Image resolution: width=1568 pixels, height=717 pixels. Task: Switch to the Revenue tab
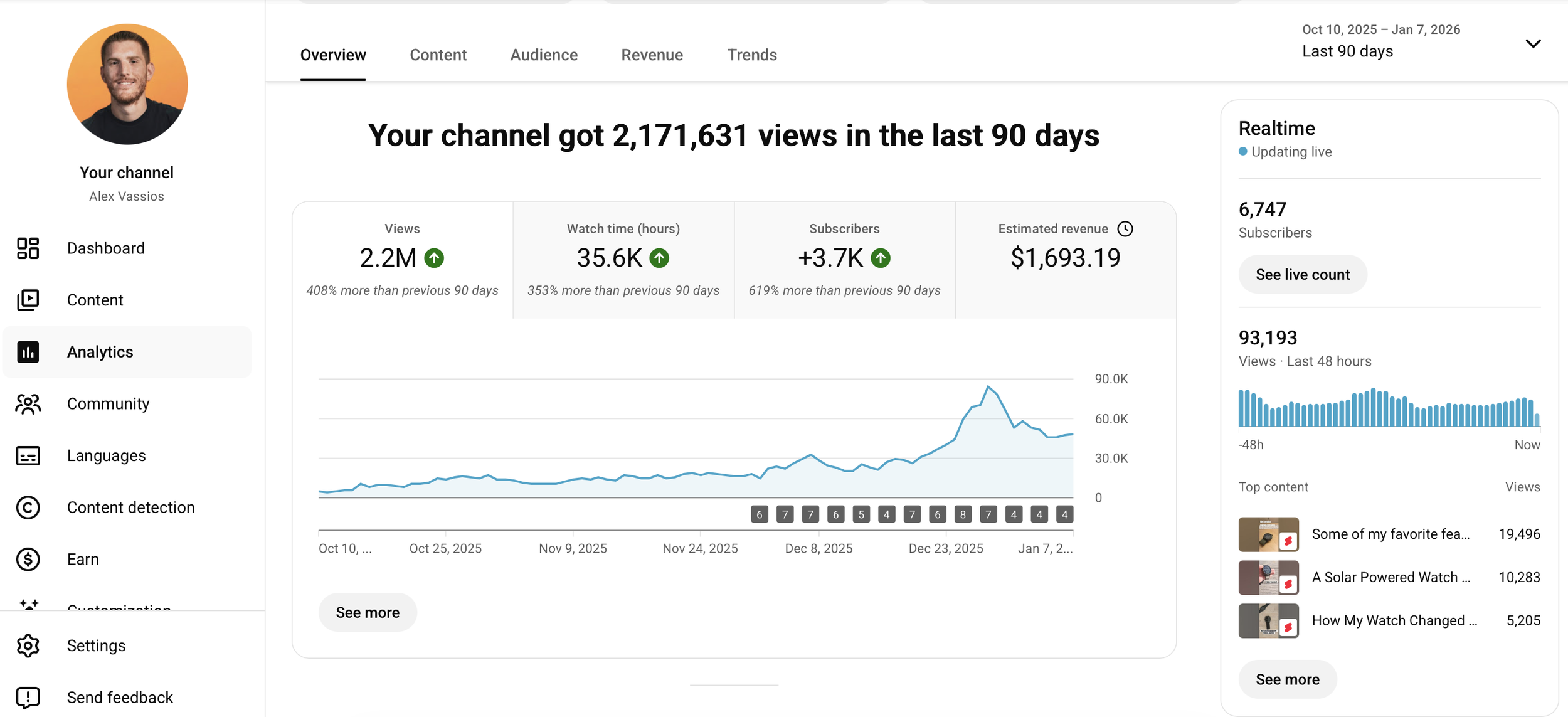point(652,55)
